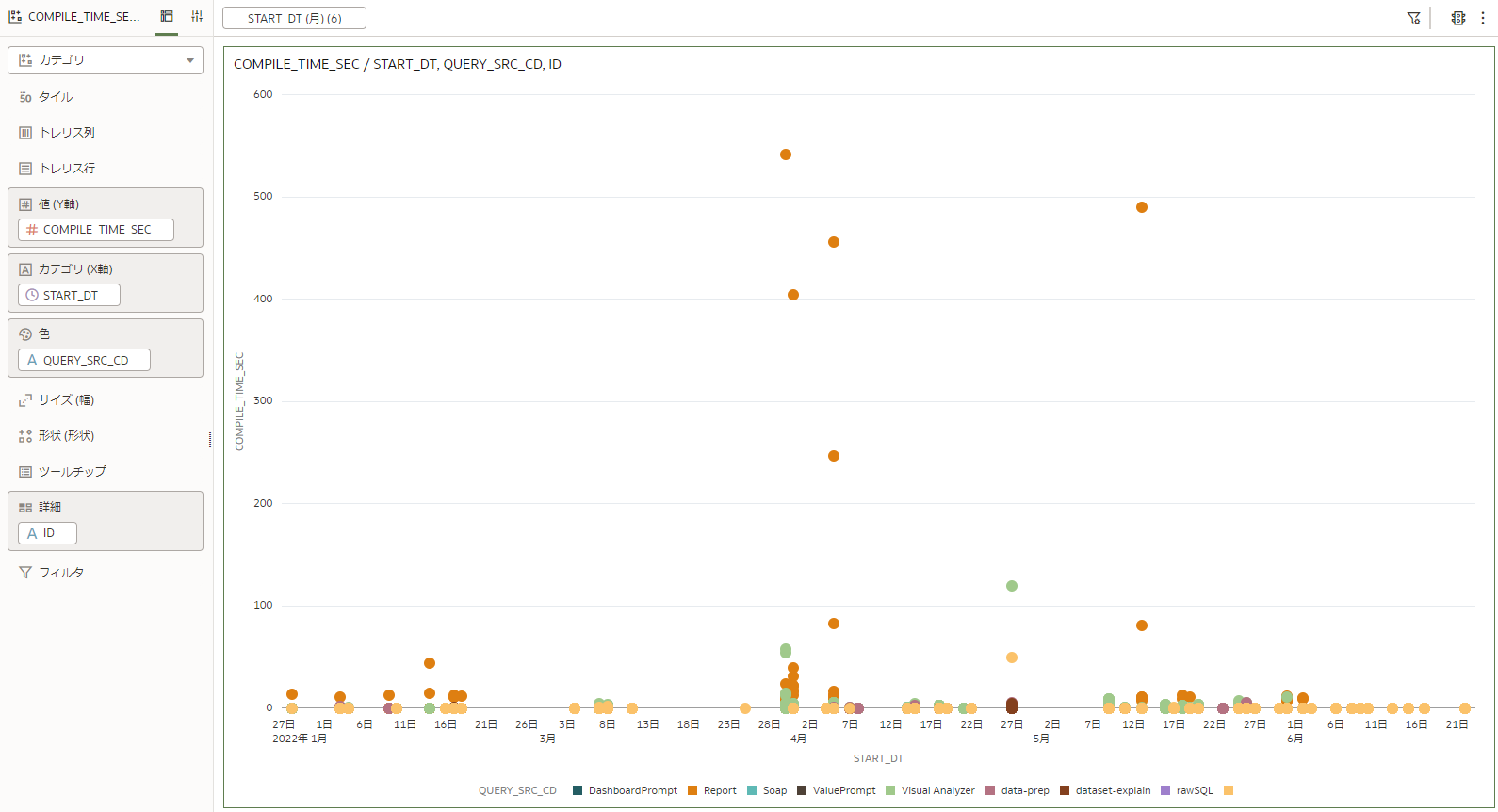Click the サイズ resize icon
Screen dimensions: 1498x812
coord(25,400)
